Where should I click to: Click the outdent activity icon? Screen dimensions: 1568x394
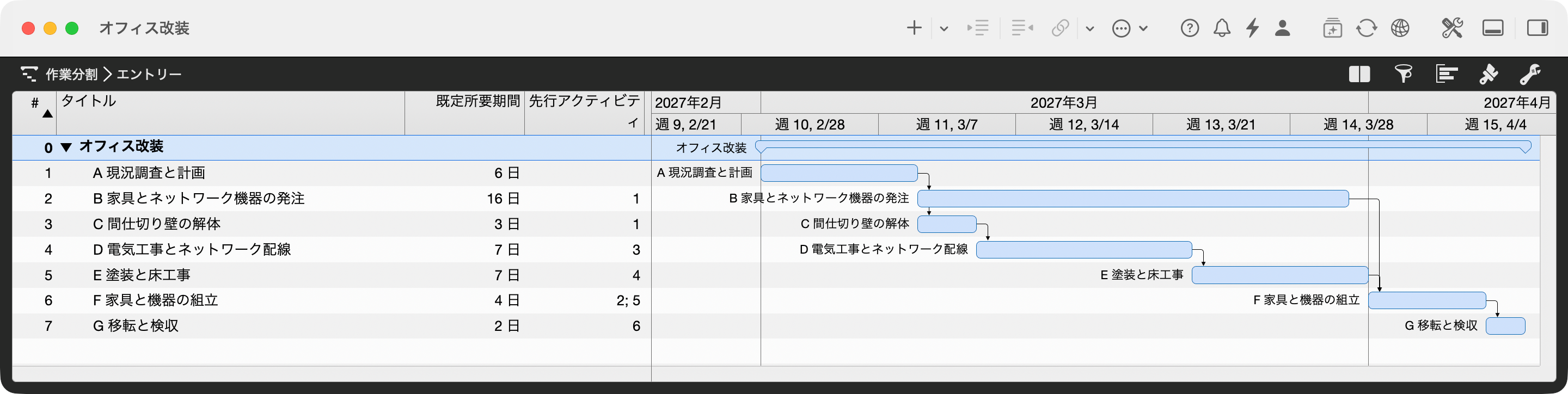(1022, 28)
